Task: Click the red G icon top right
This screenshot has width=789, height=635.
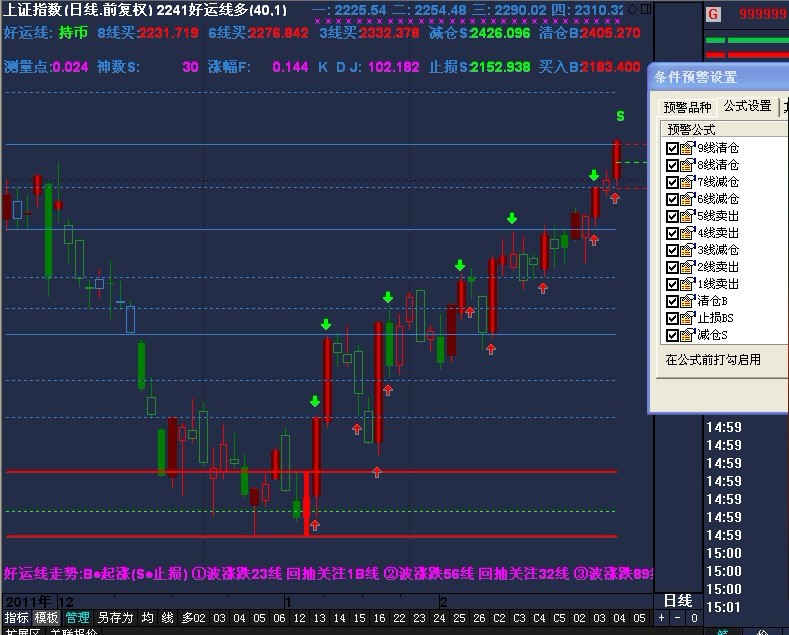Action: click(x=713, y=15)
